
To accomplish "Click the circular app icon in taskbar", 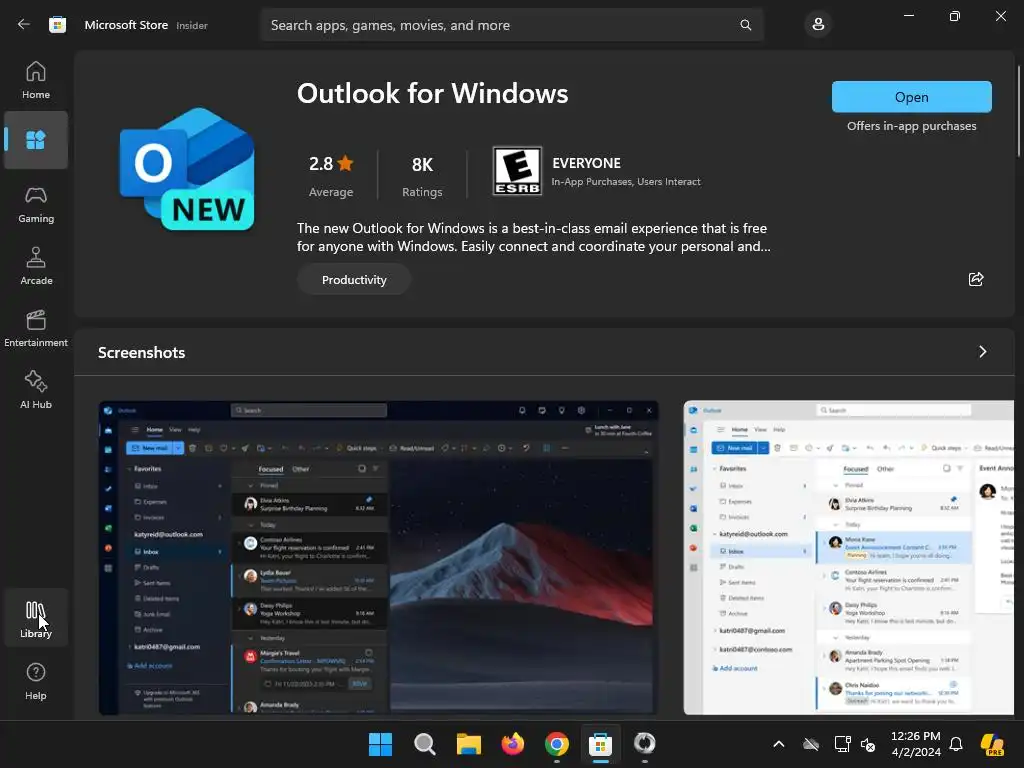I will (x=645, y=744).
